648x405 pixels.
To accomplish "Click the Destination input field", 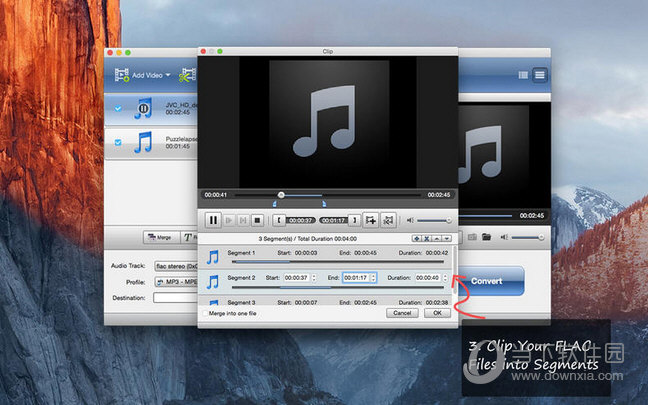I will [176, 298].
